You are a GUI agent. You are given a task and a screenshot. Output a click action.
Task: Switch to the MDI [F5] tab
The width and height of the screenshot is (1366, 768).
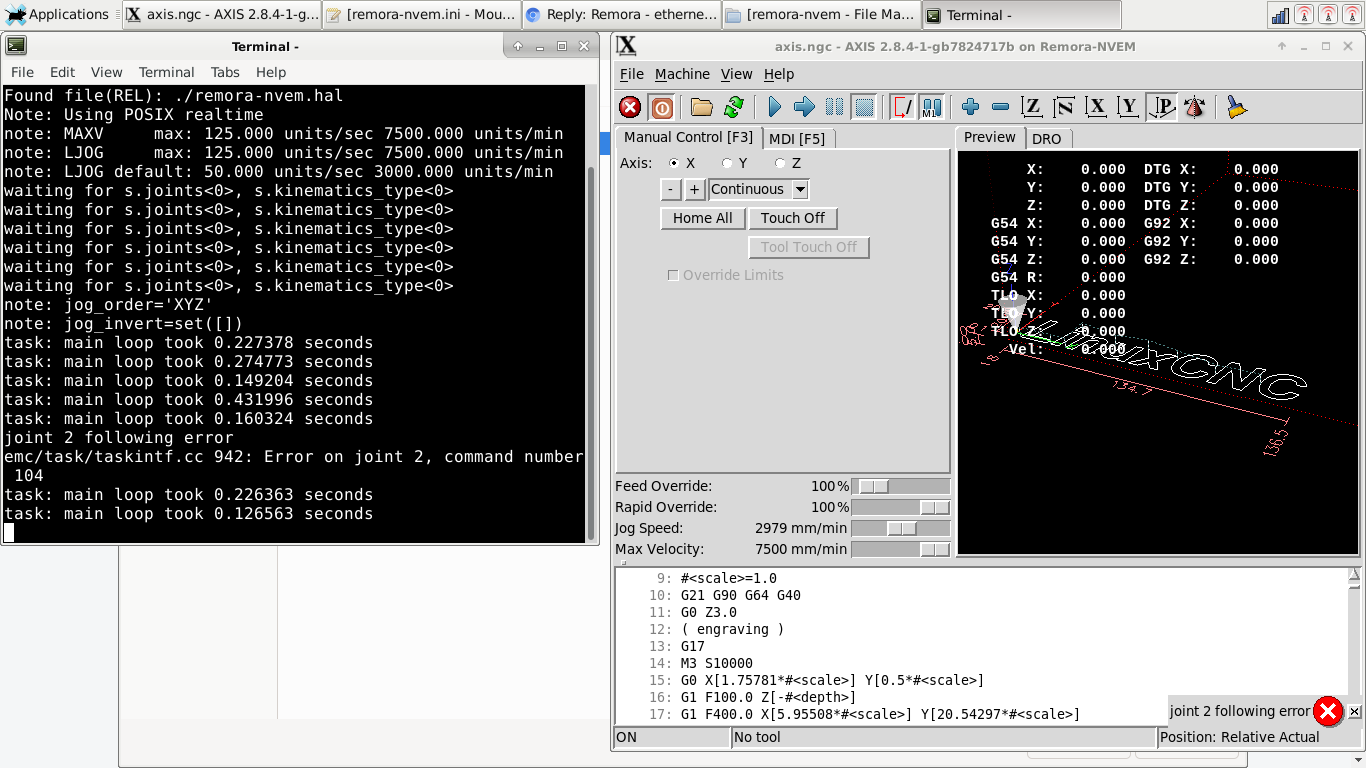click(797, 138)
